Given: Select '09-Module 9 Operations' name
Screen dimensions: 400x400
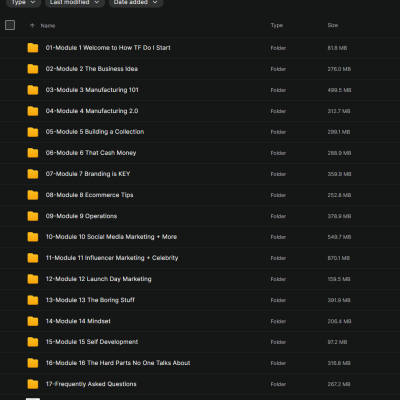Looking at the screenshot, I should 81,216.
